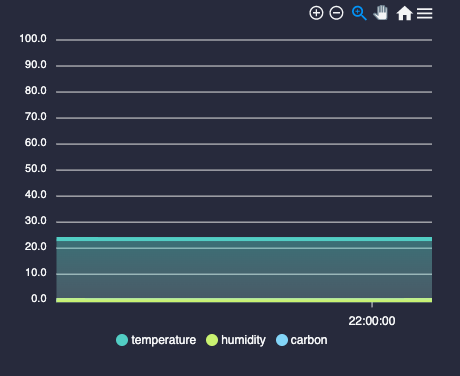Click the 60.0 y-axis label

pos(36,143)
